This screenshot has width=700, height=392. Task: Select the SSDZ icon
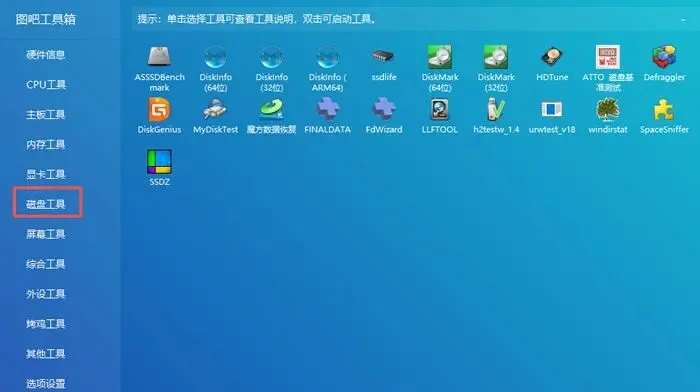(159, 162)
